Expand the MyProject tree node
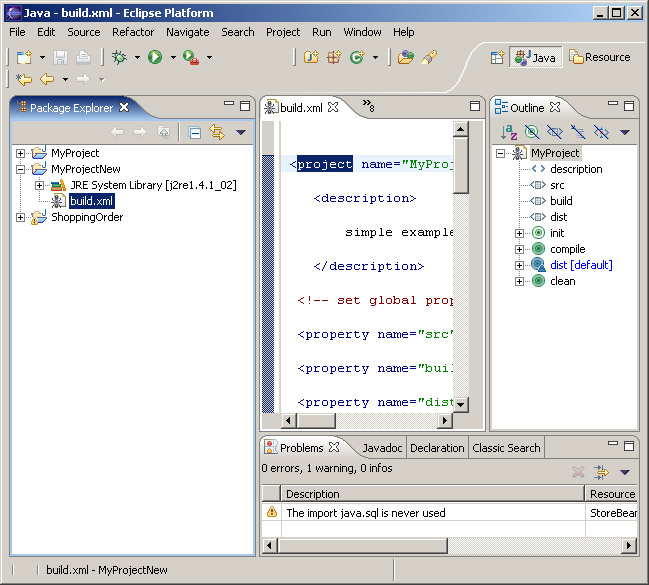Image resolution: width=649 pixels, height=585 pixels. point(21,153)
